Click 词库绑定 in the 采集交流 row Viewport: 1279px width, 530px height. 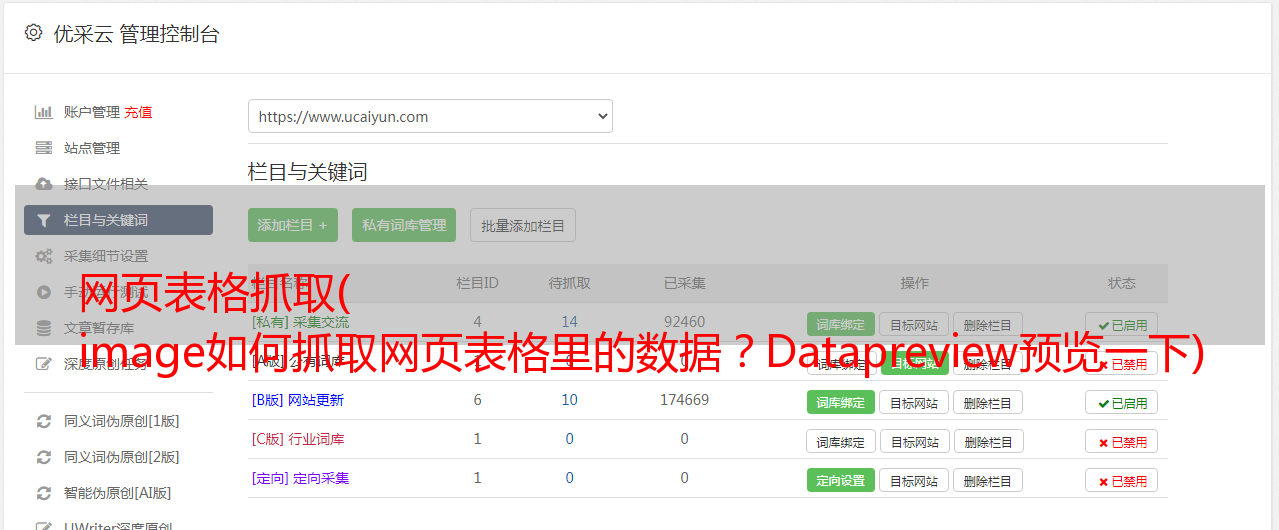(x=841, y=324)
